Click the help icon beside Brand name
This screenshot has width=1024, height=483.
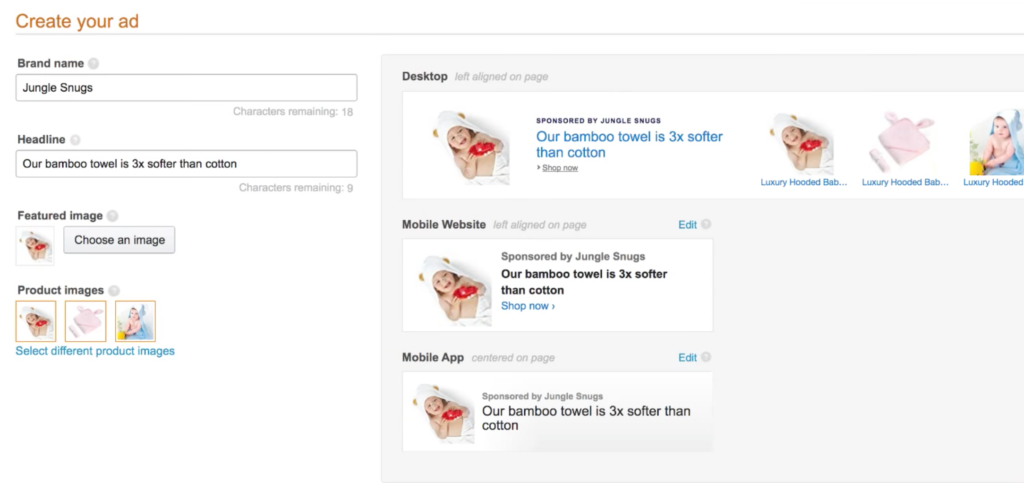click(93, 64)
